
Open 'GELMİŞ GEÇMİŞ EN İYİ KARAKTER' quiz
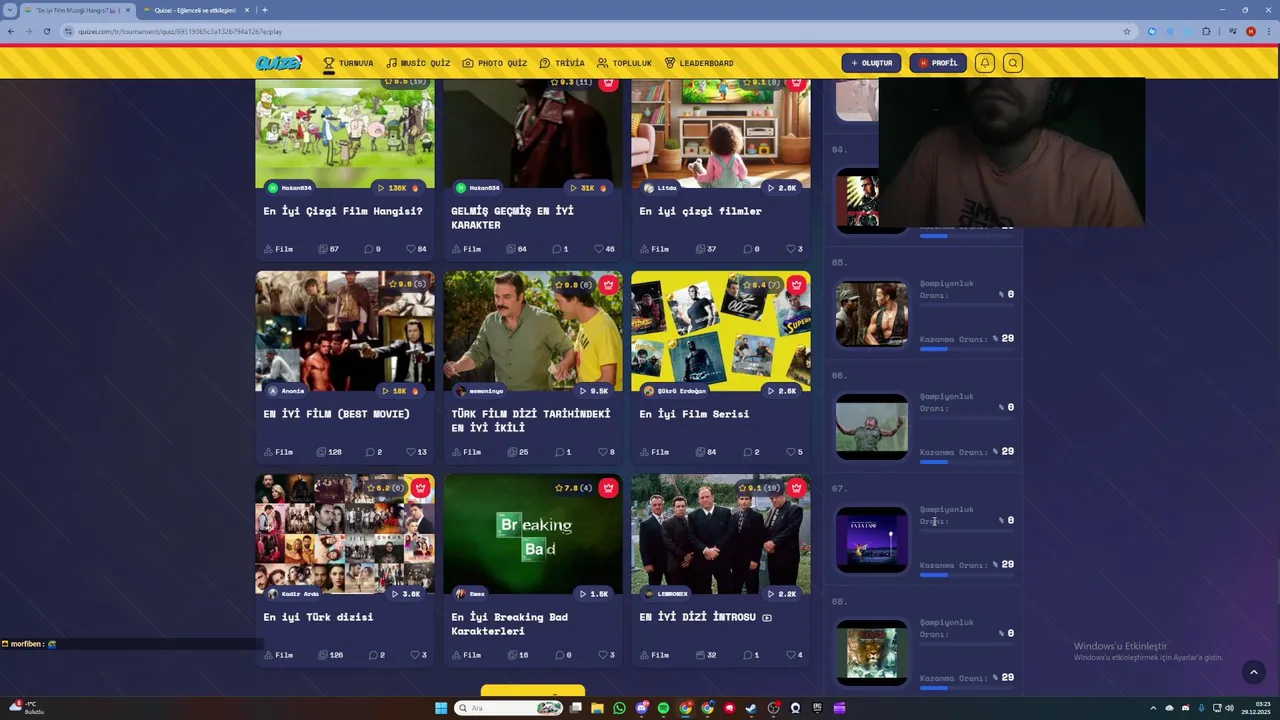coord(513,218)
